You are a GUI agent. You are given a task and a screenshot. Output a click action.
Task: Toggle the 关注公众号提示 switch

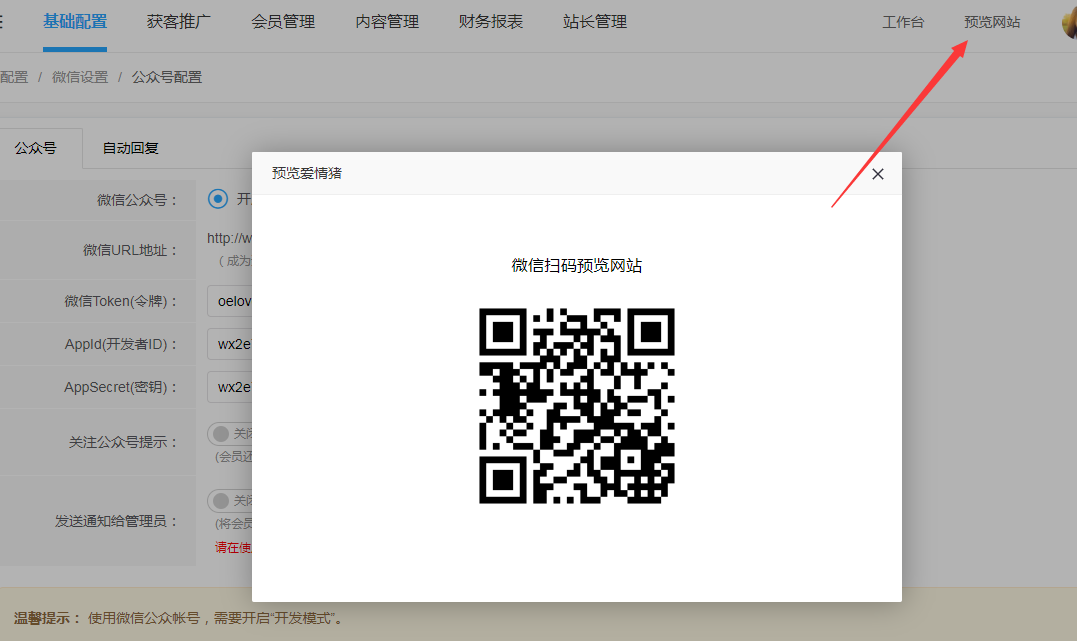tap(230, 434)
